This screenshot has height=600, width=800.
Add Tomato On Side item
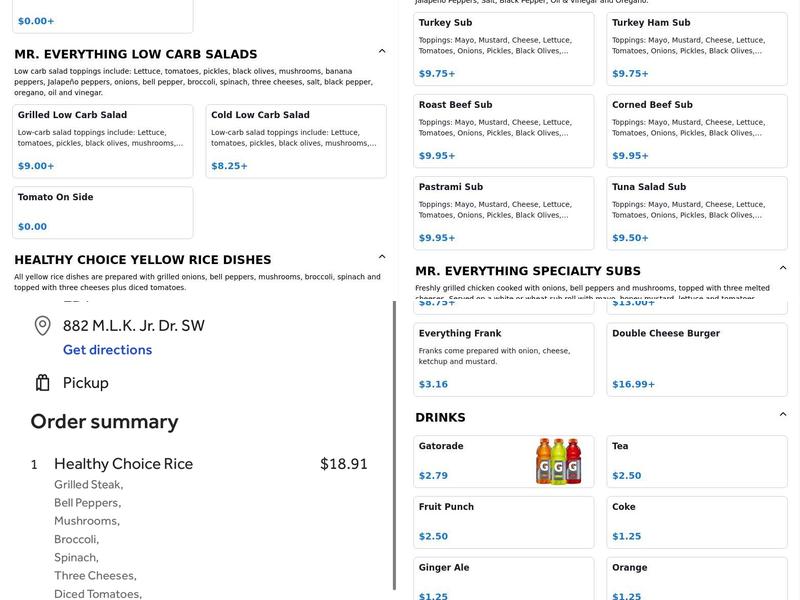pos(103,212)
